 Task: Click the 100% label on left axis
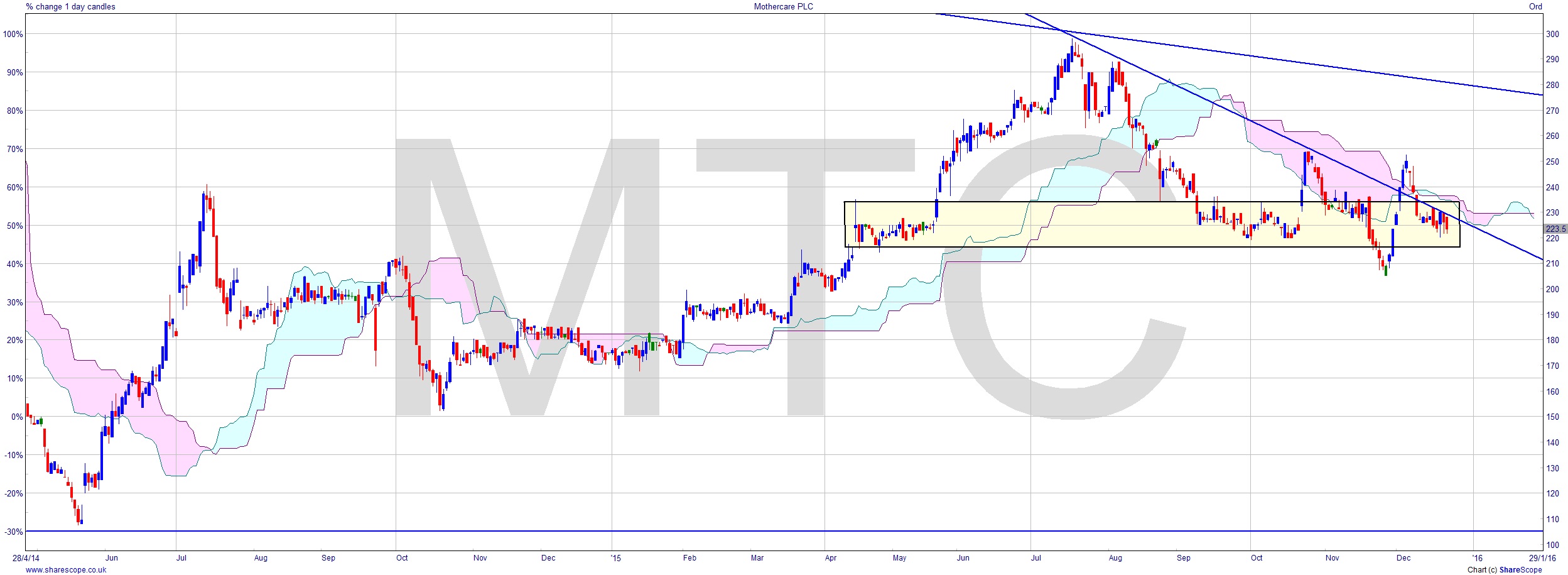pos(13,35)
